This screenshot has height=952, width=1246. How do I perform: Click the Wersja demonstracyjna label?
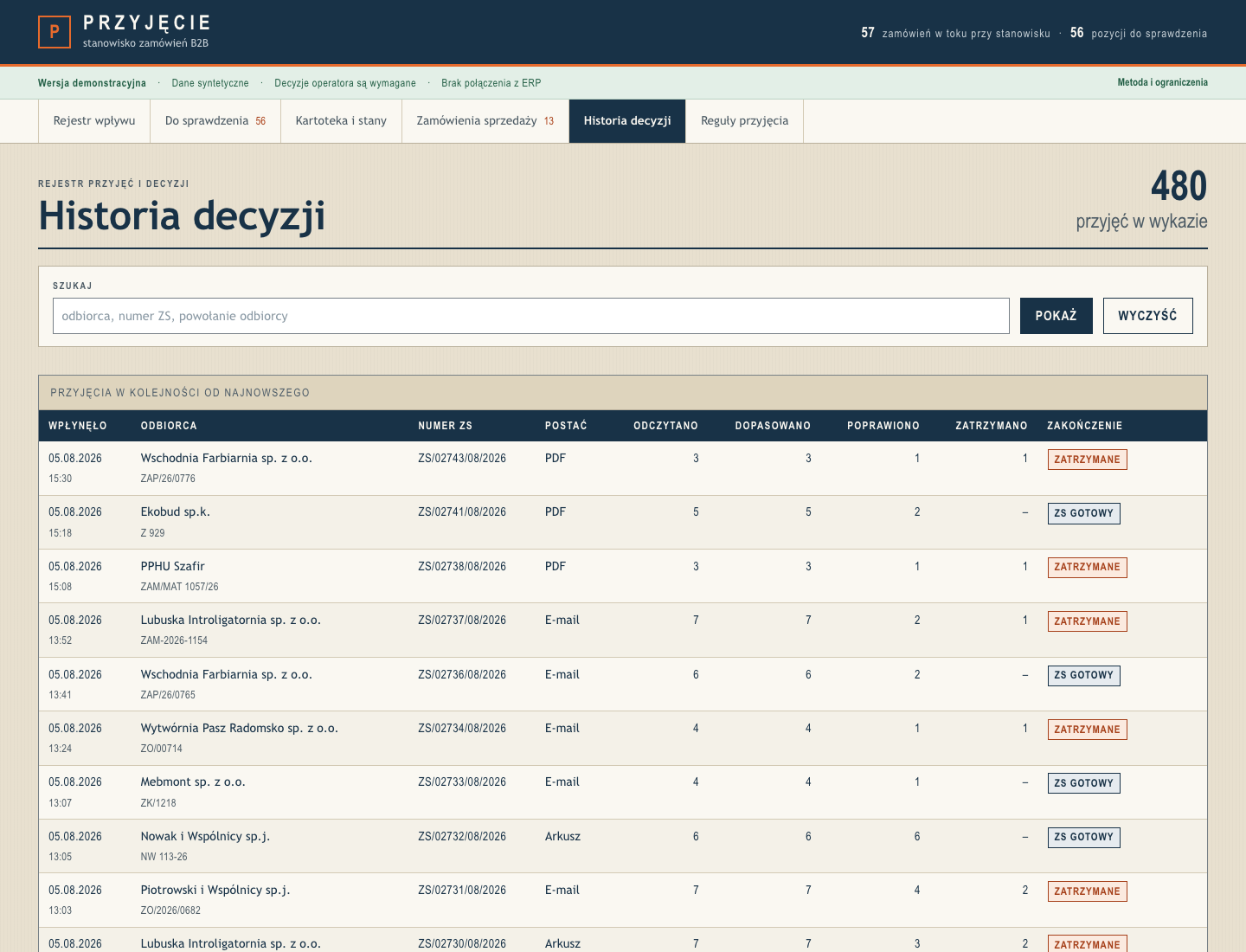click(x=92, y=83)
